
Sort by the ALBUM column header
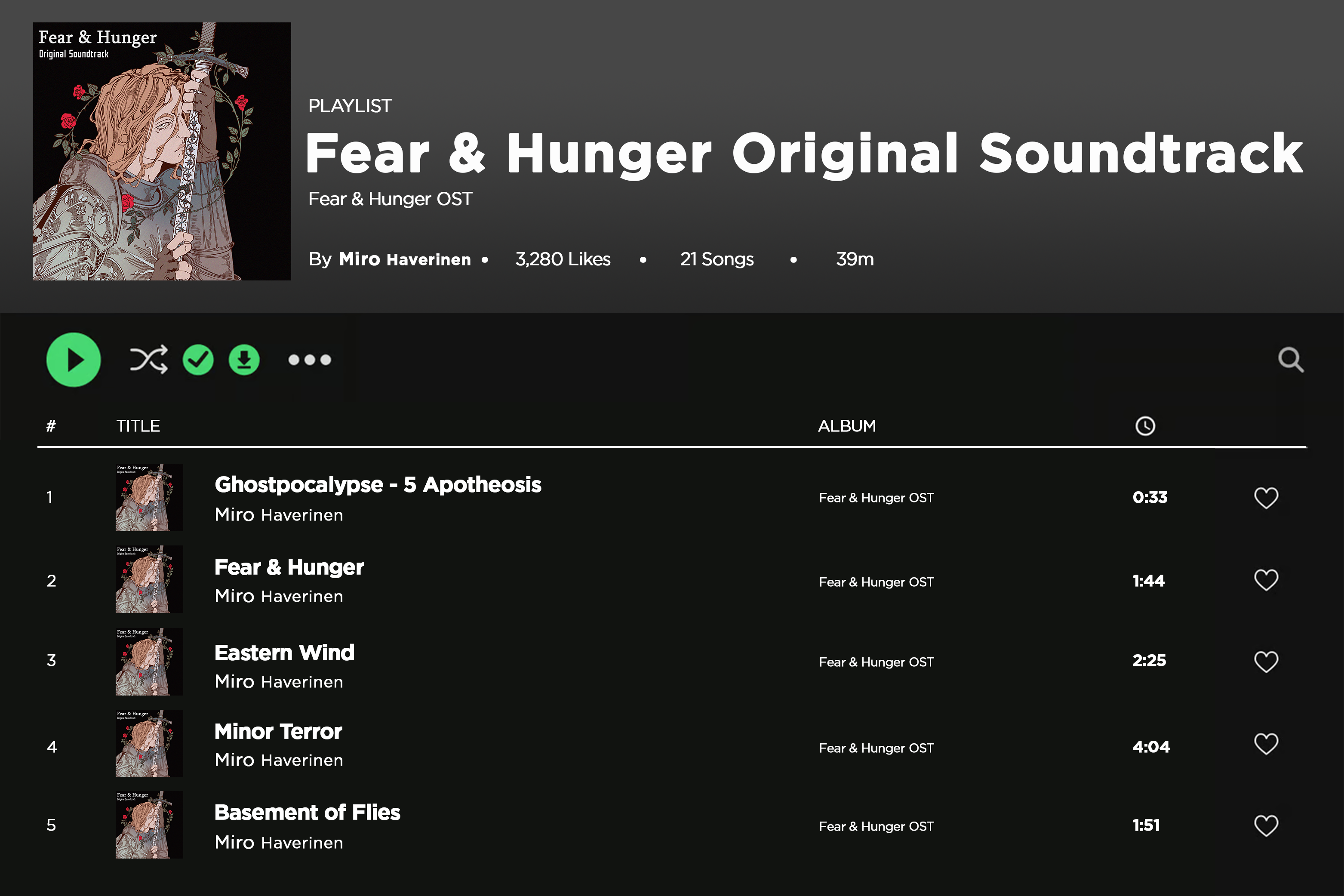[x=846, y=426]
